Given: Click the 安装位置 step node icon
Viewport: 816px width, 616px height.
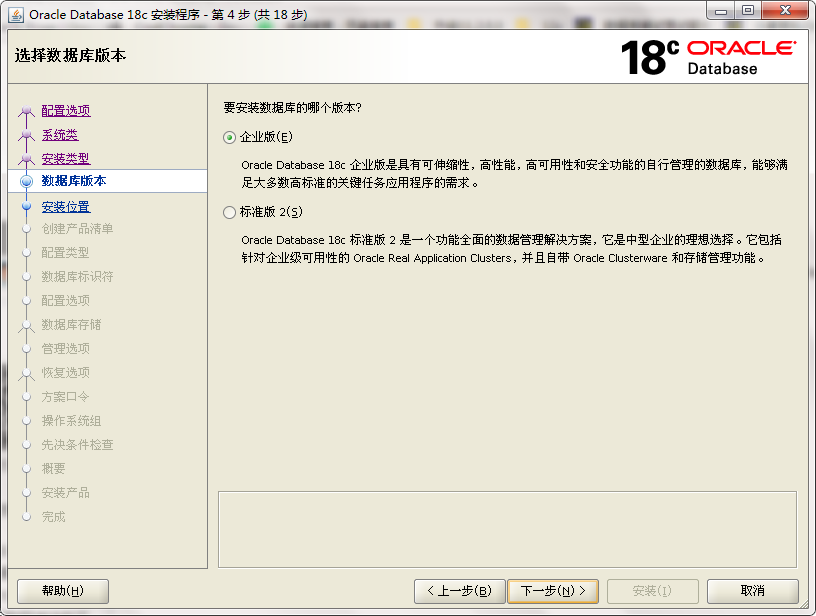Looking at the screenshot, I should [x=27, y=207].
